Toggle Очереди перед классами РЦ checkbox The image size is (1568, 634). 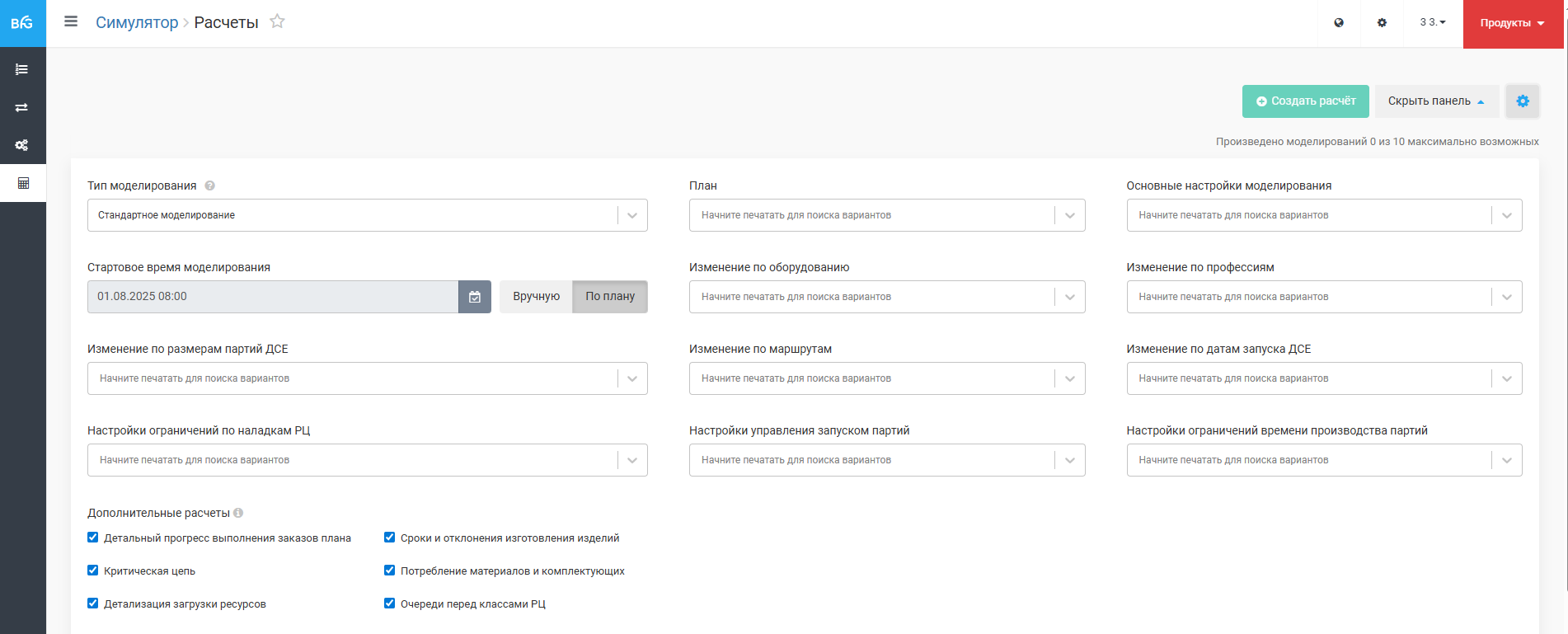[390, 603]
